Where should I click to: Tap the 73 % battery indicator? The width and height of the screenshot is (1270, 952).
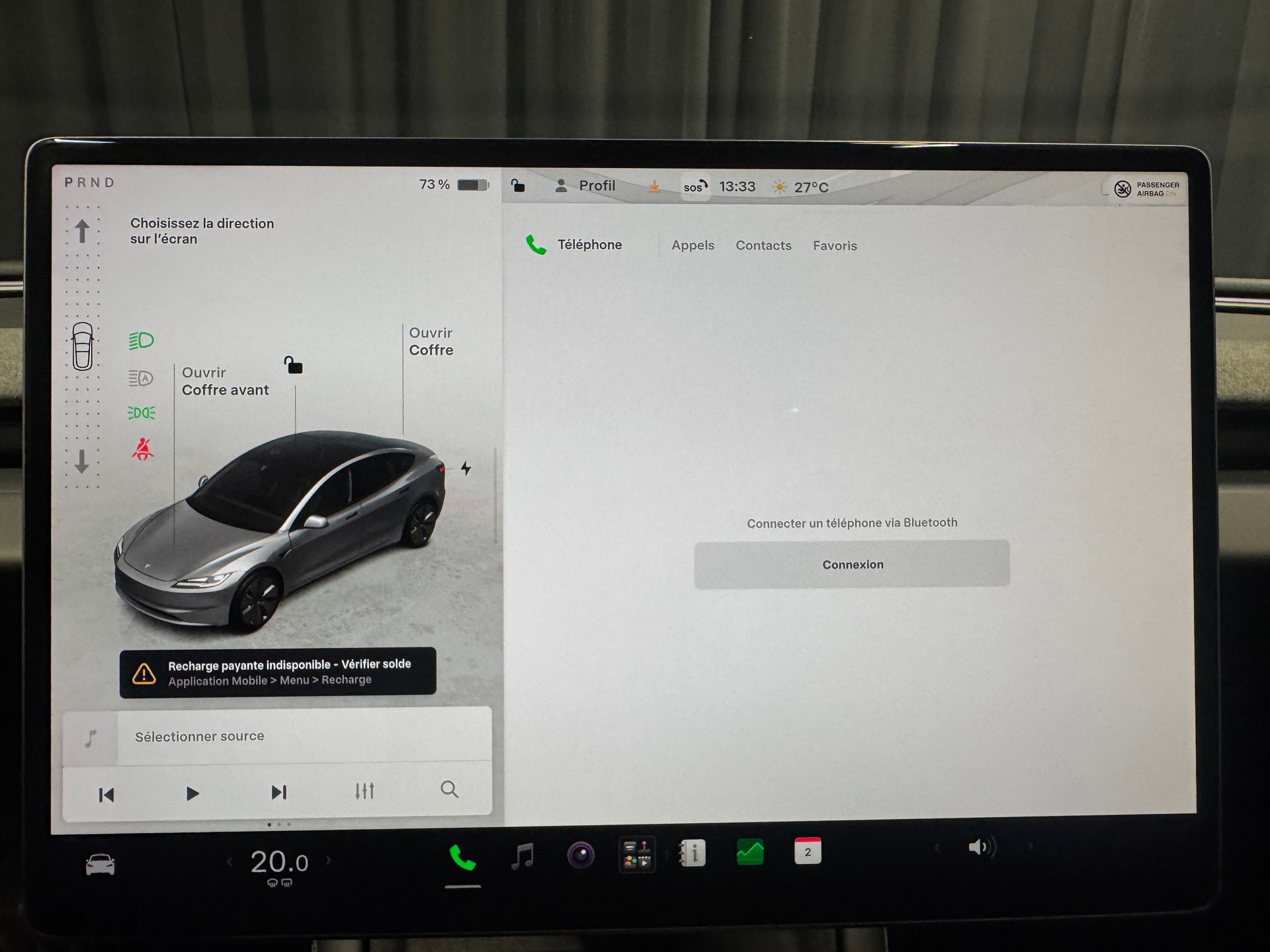pyautogui.click(x=454, y=184)
